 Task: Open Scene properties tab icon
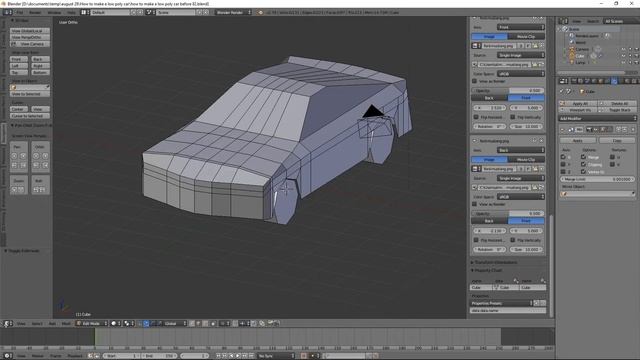coord(587,81)
